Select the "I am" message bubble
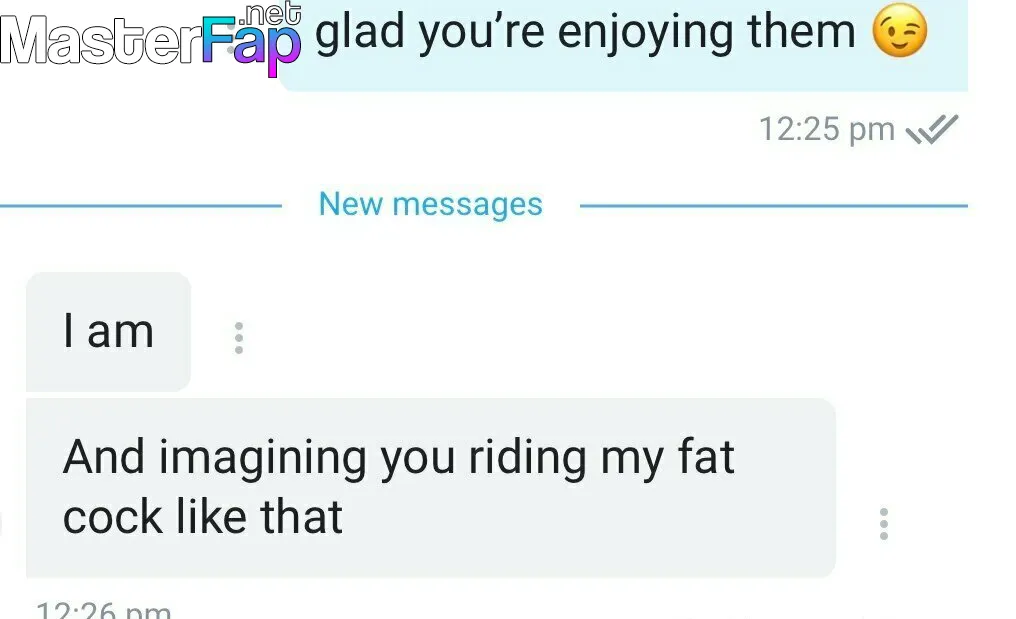The image size is (1016, 619). tap(108, 331)
